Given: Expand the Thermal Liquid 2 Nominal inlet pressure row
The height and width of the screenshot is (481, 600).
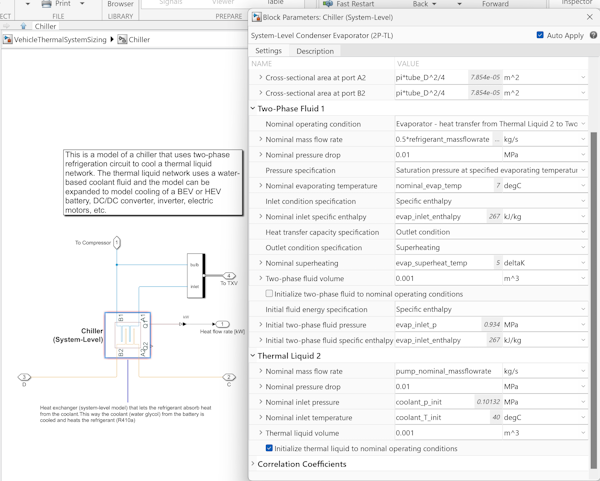Looking at the screenshot, I should click(x=261, y=402).
